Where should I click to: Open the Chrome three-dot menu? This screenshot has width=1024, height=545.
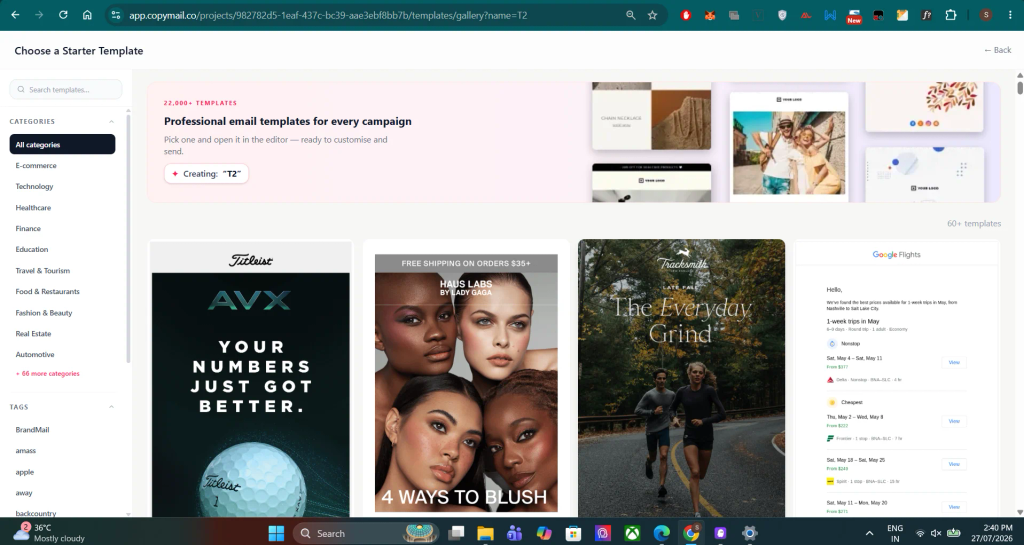(x=1010, y=15)
